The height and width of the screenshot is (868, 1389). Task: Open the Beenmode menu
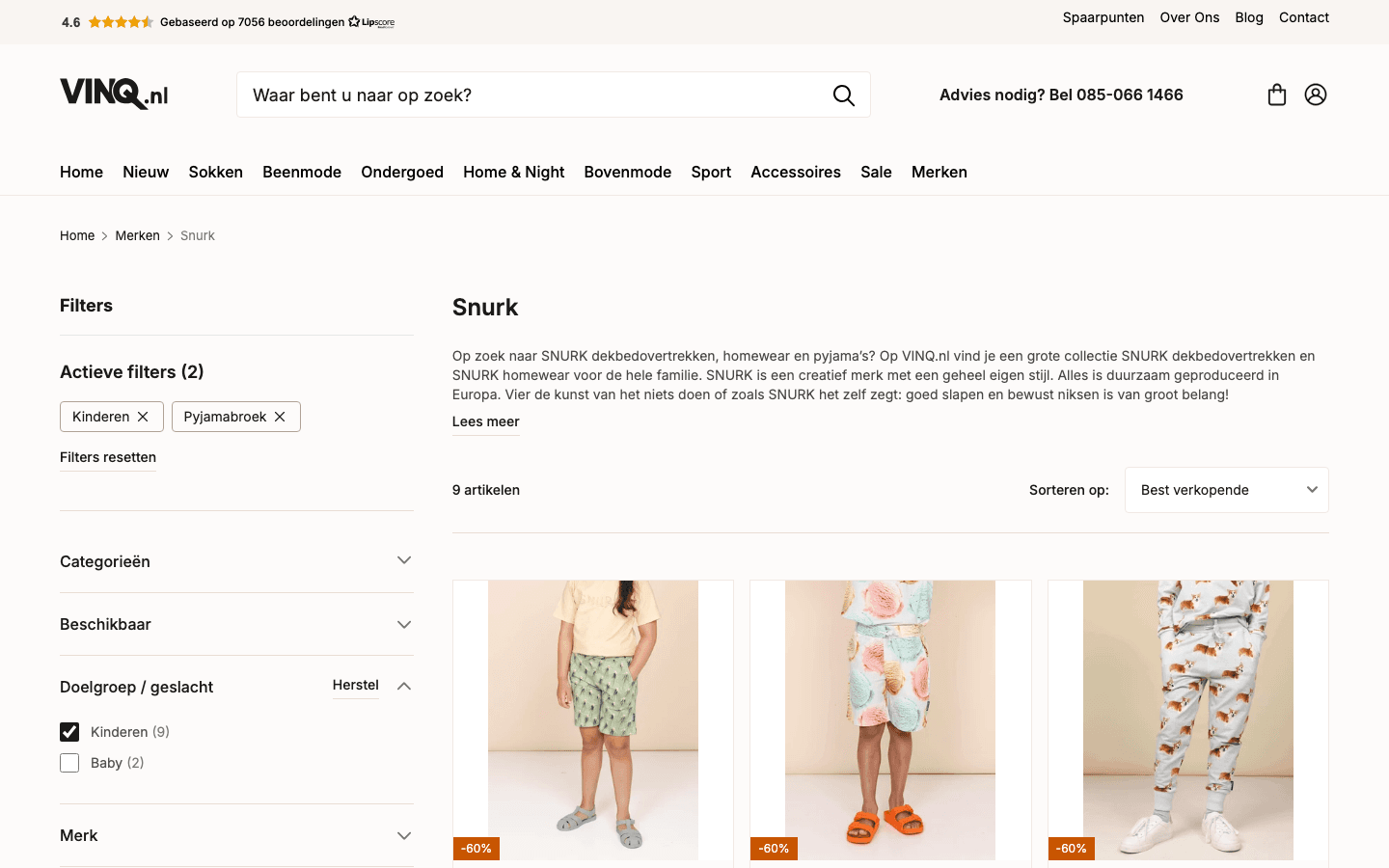point(302,172)
